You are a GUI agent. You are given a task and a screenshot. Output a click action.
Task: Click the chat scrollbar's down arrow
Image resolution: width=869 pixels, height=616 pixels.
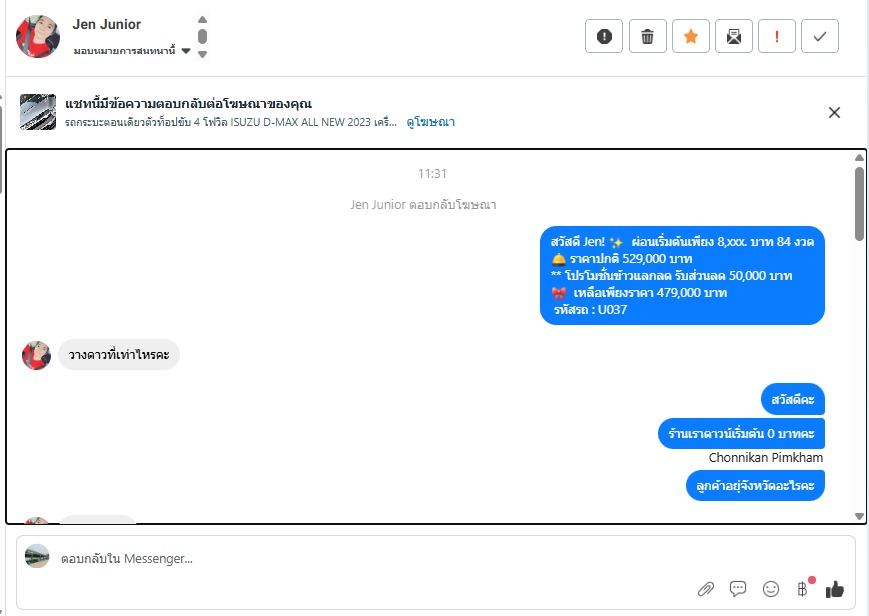pos(860,516)
